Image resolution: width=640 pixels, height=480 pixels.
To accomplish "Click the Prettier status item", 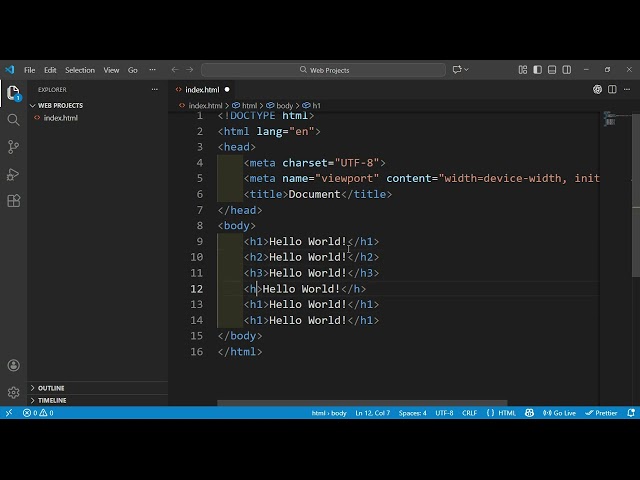I will click(601, 413).
